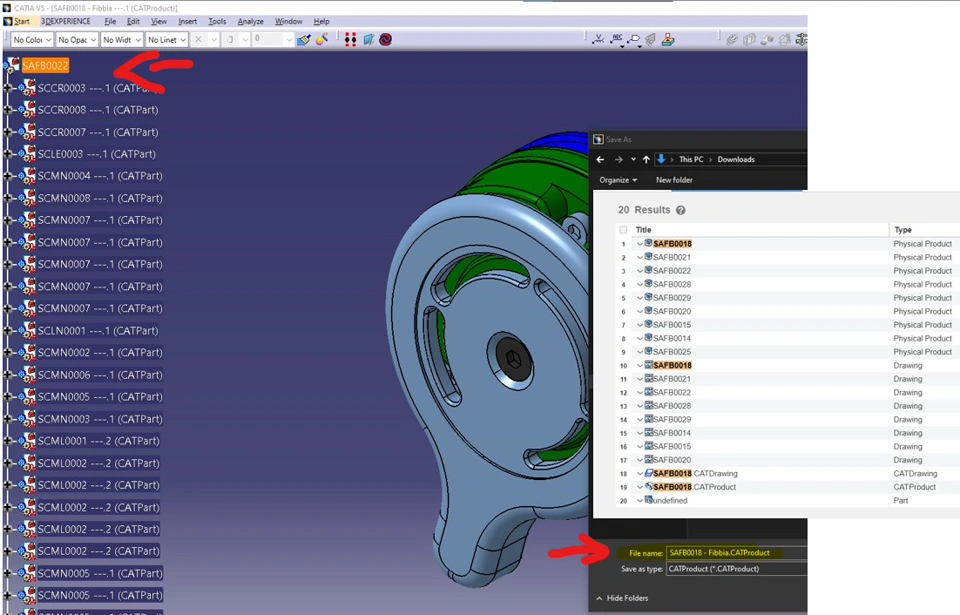
Task: Click SAFB0022 Physical Product result row 3
Action: coord(672,271)
